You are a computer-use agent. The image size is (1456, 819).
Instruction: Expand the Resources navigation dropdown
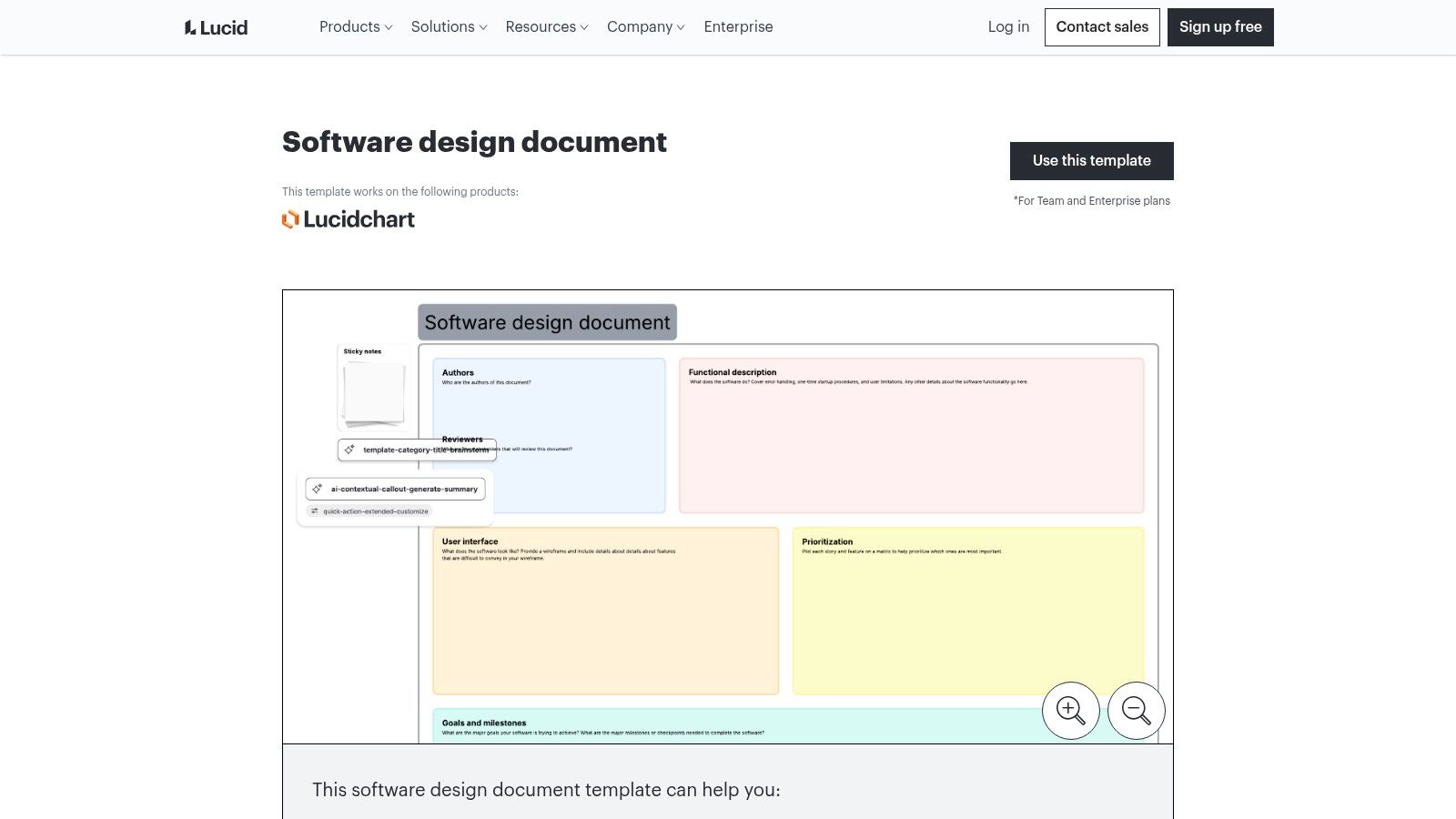pyautogui.click(x=546, y=27)
